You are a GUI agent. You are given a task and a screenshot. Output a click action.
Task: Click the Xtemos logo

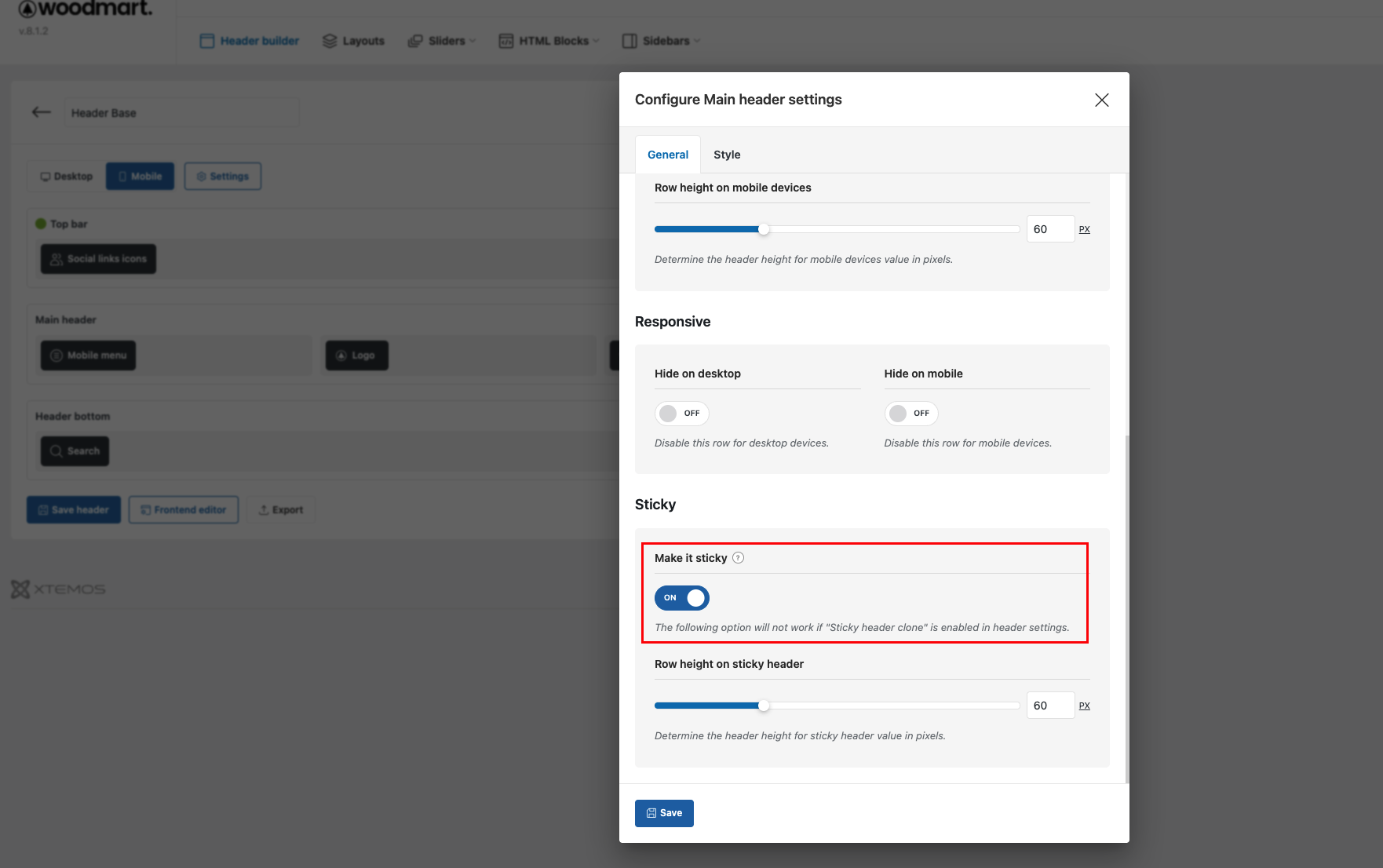[58, 589]
